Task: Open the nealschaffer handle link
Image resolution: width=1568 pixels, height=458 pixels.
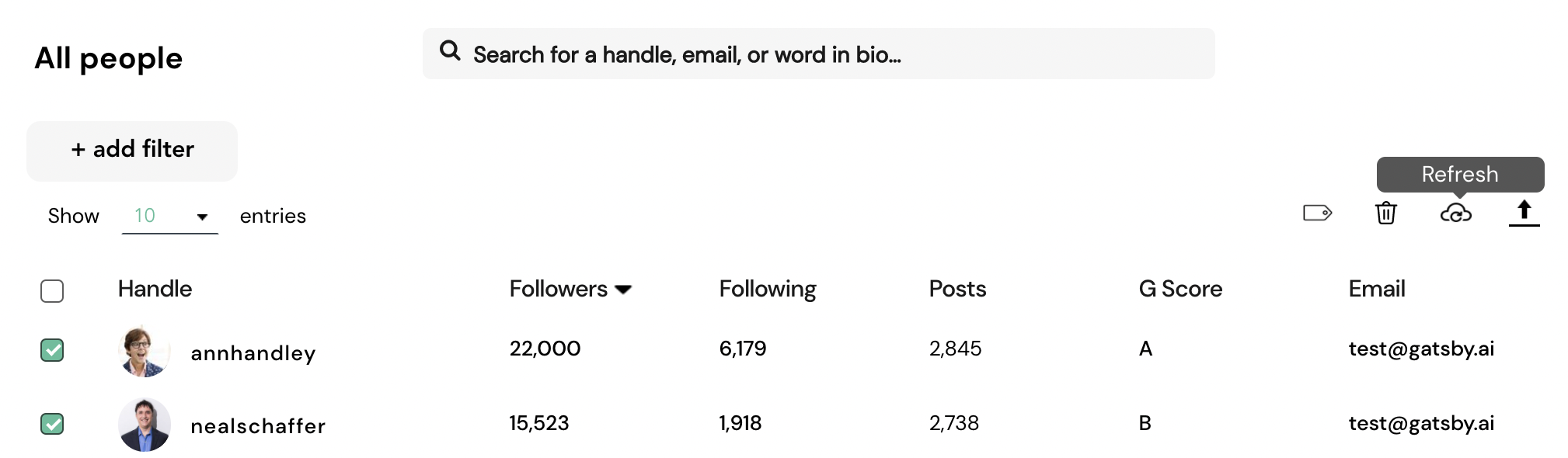Action: coord(258,426)
